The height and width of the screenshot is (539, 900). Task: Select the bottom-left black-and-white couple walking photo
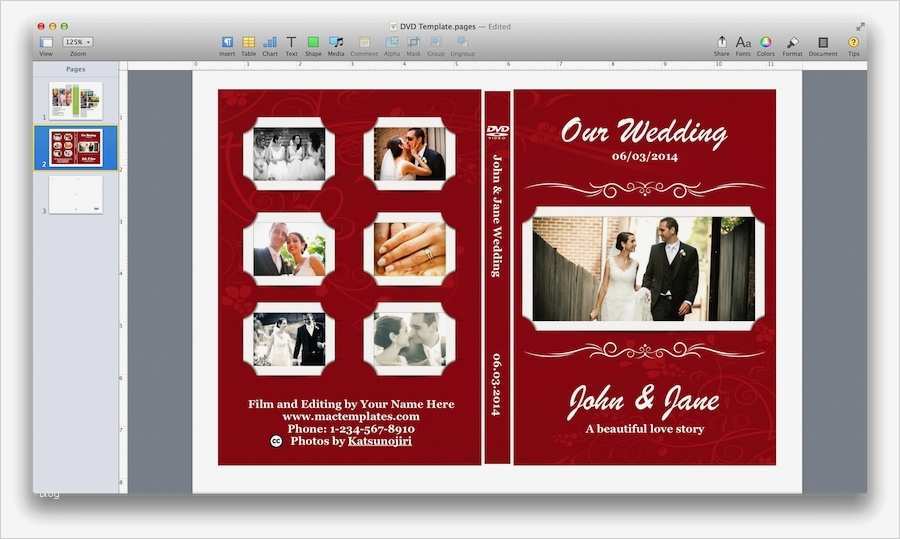point(289,339)
